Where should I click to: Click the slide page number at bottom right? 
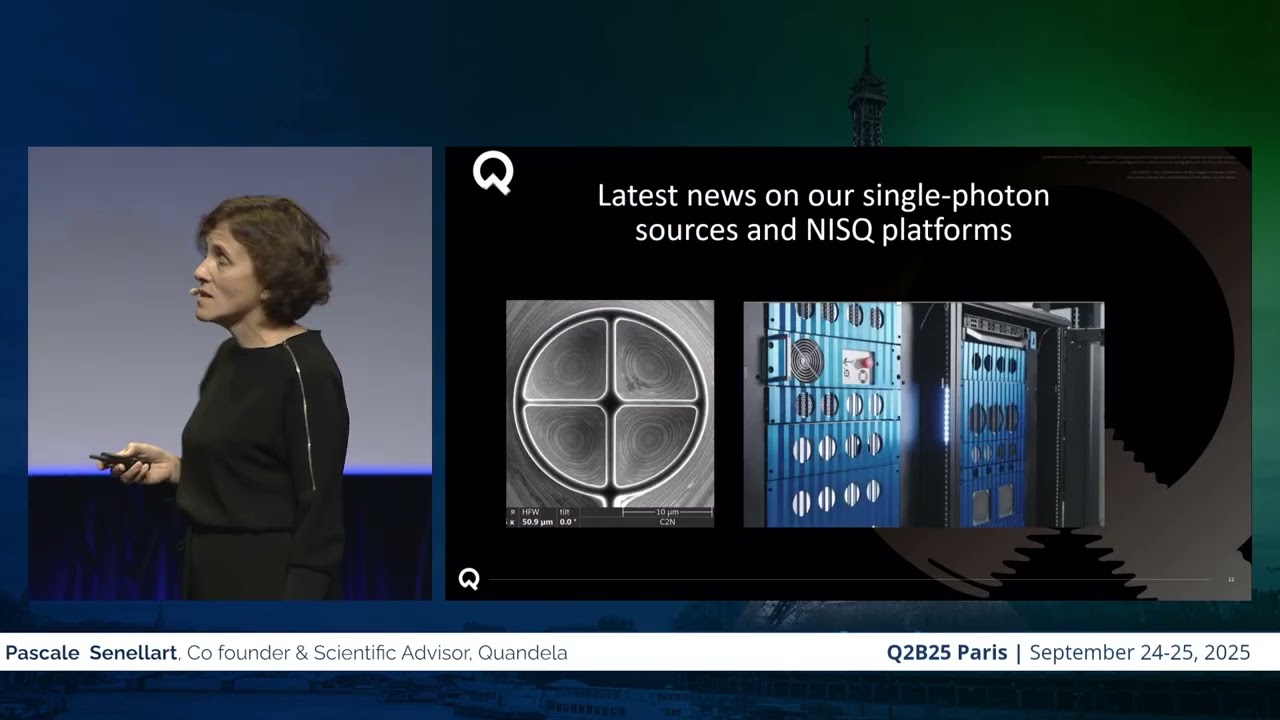coord(1231,579)
